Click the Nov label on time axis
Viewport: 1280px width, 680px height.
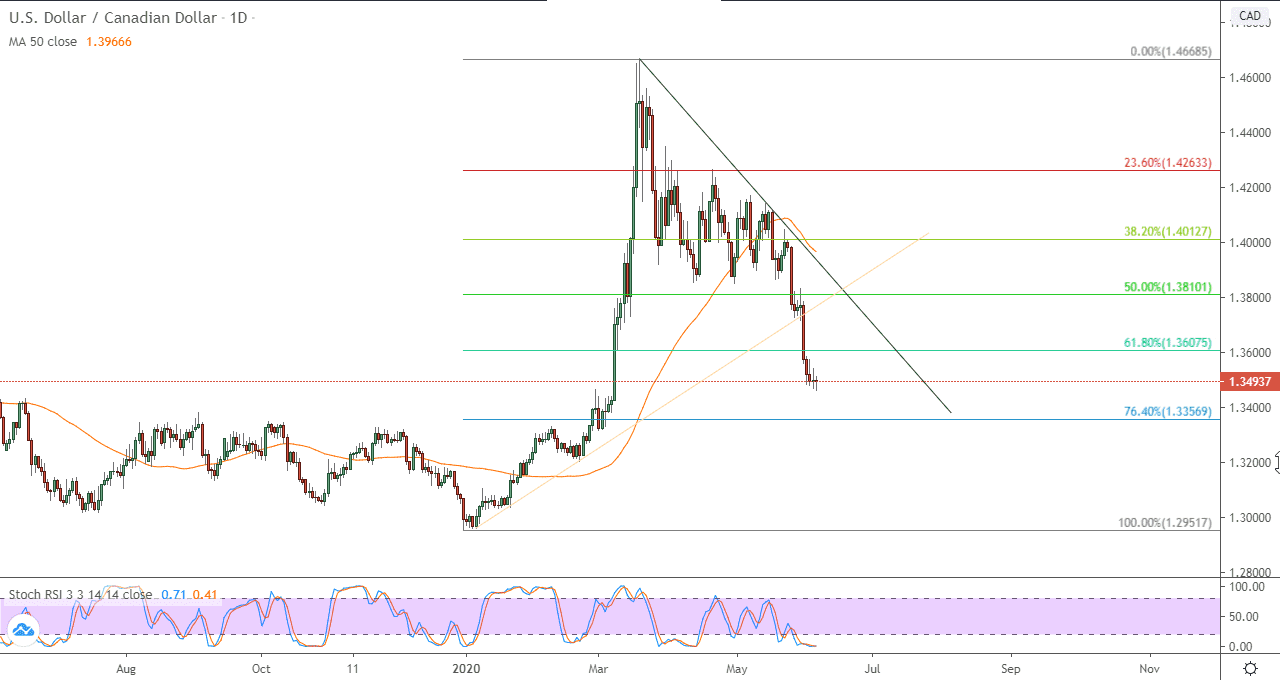point(1150,667)
